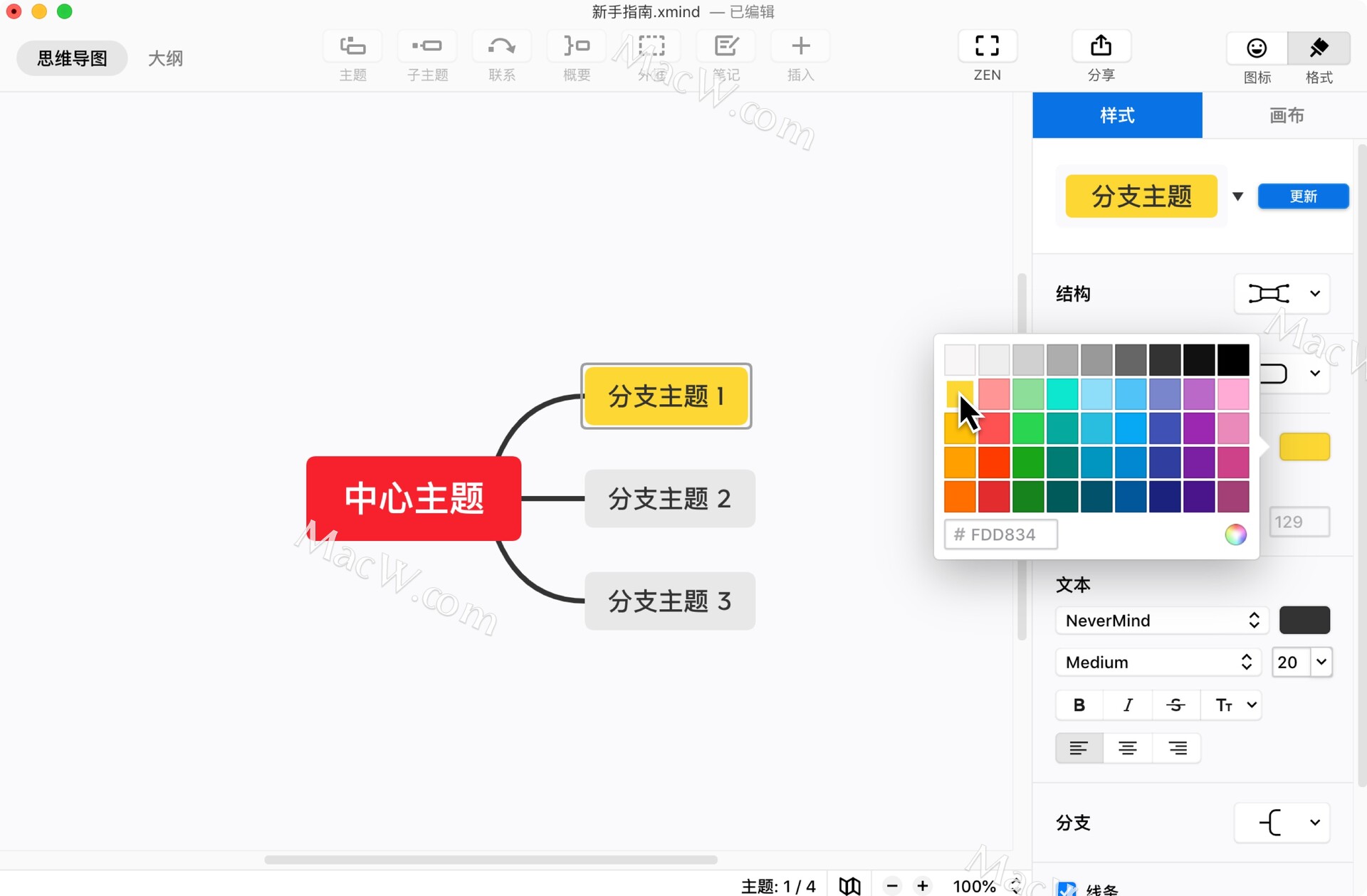Open the Notes icon in toolbar
Viewport: 1367px width, 896px height.
726,46
